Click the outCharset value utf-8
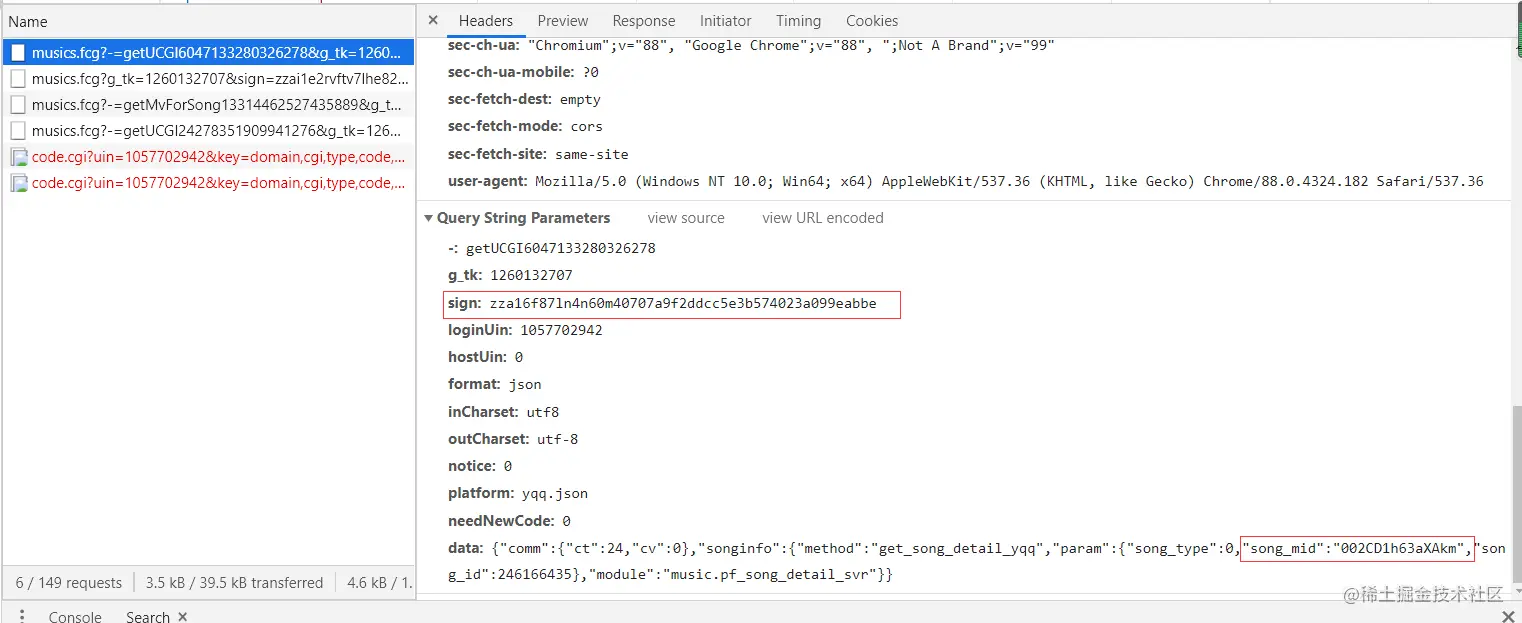This screenshot has width=1522, height=623. (557, 439)
